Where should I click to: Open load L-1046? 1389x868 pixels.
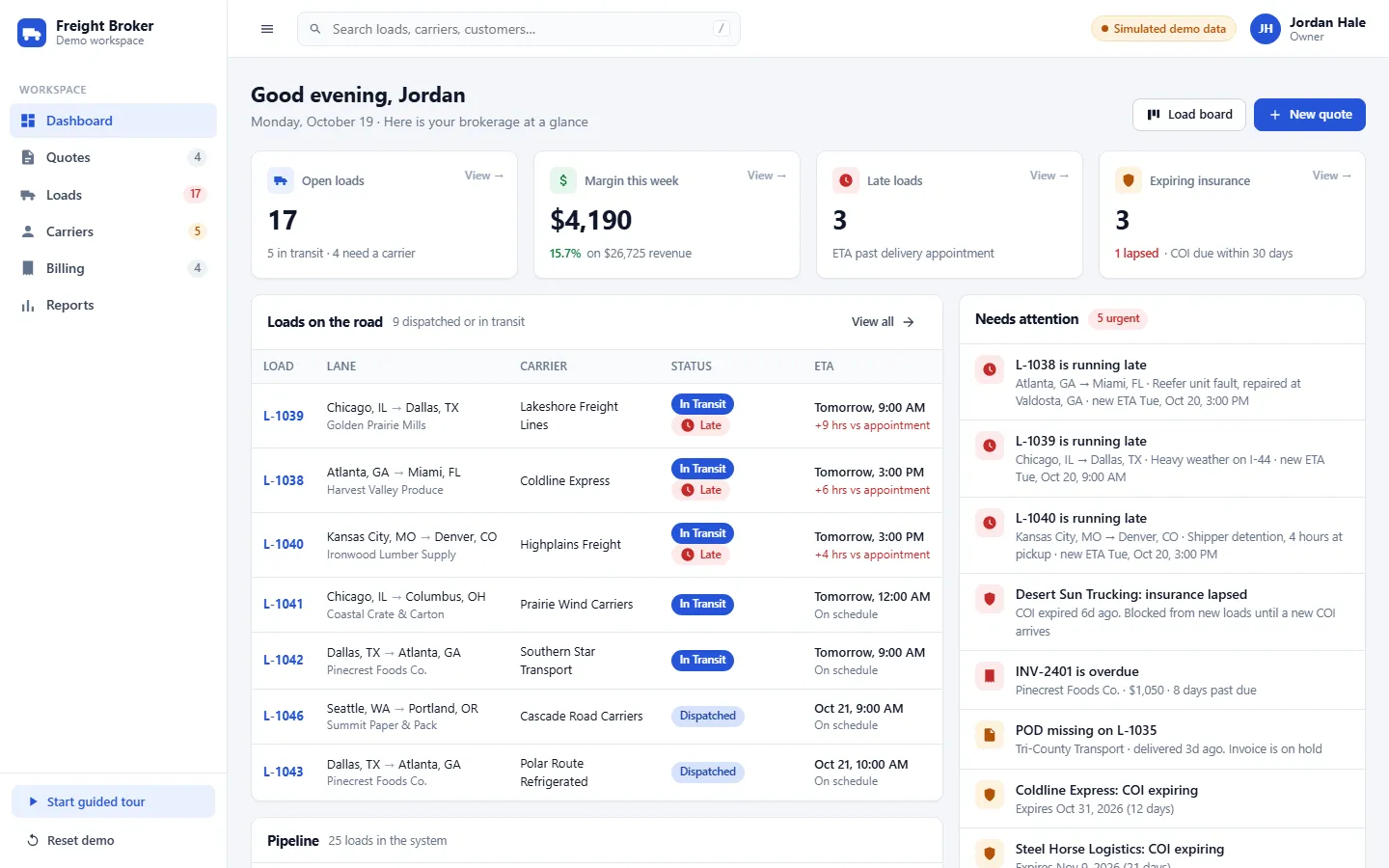point(284,716)
